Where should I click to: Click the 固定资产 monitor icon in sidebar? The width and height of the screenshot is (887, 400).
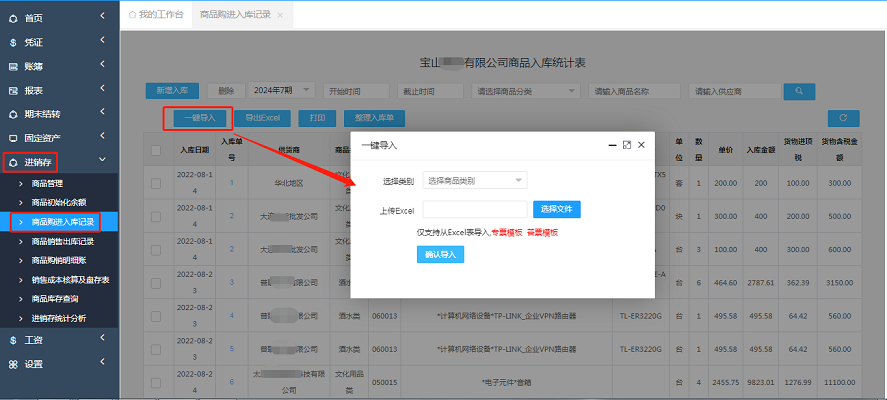pyautogui.click(x=13, y=138)
